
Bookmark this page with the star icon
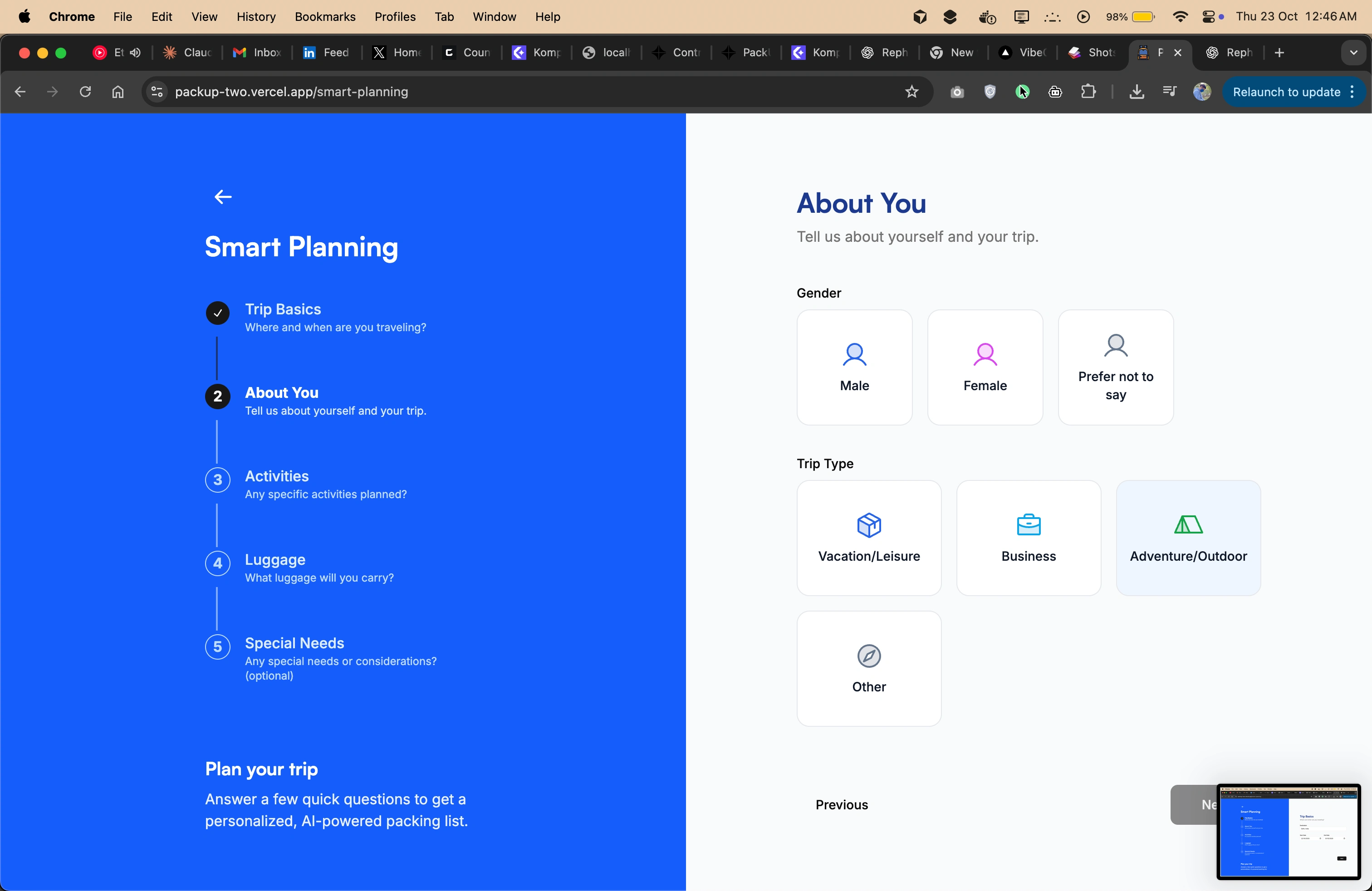[911, 92]
